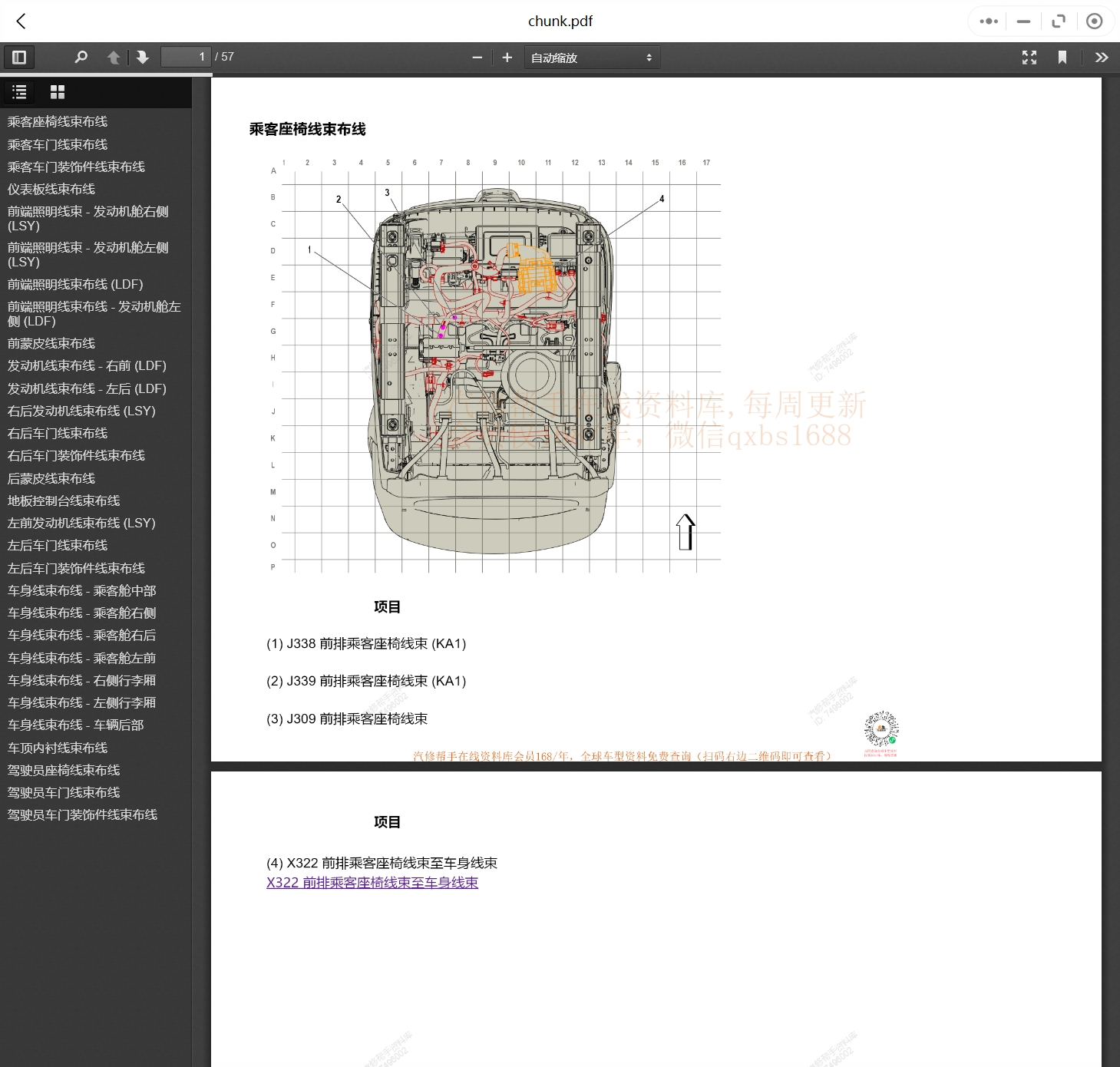The image size is (1120, 1067).
Task: Advance to the next page
Action: (x=143, y=57)
